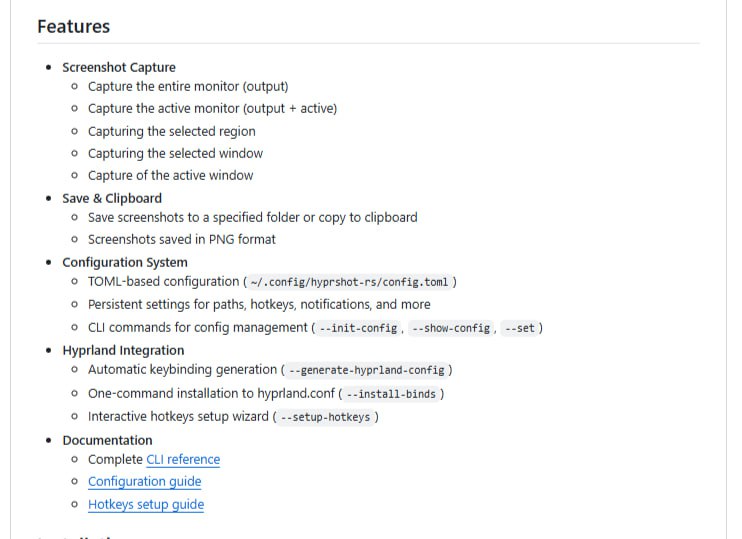Click "Screenshots saved in PNG format" text
Screen dimensions: 742x539
tap(181, 240)
